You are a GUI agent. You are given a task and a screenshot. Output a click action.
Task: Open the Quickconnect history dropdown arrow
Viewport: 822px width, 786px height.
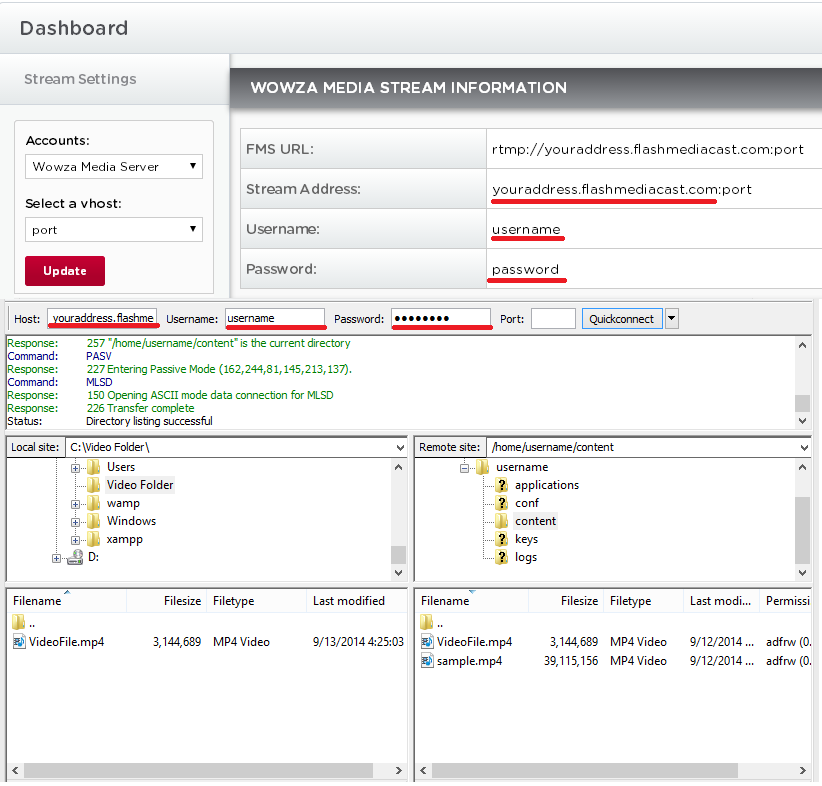pos(672,318)
